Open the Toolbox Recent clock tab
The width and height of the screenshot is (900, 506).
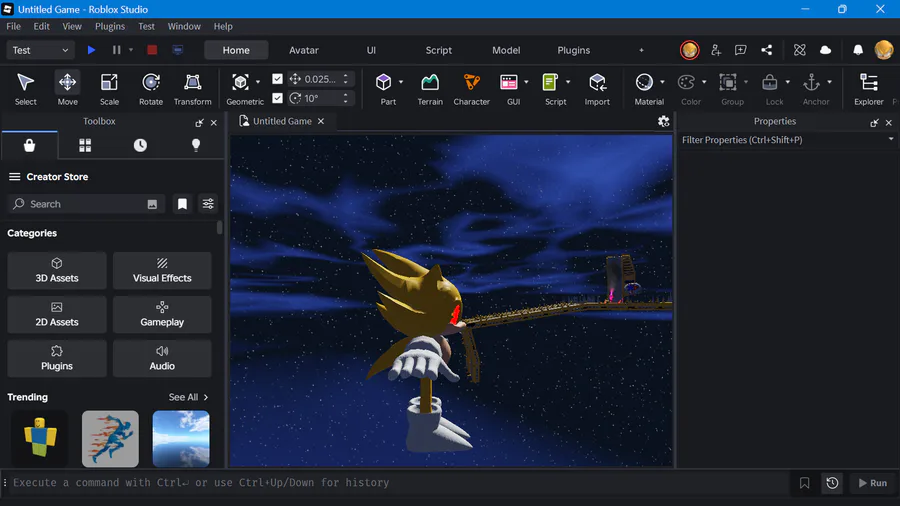pyautogui.click(x=140, y=146)
